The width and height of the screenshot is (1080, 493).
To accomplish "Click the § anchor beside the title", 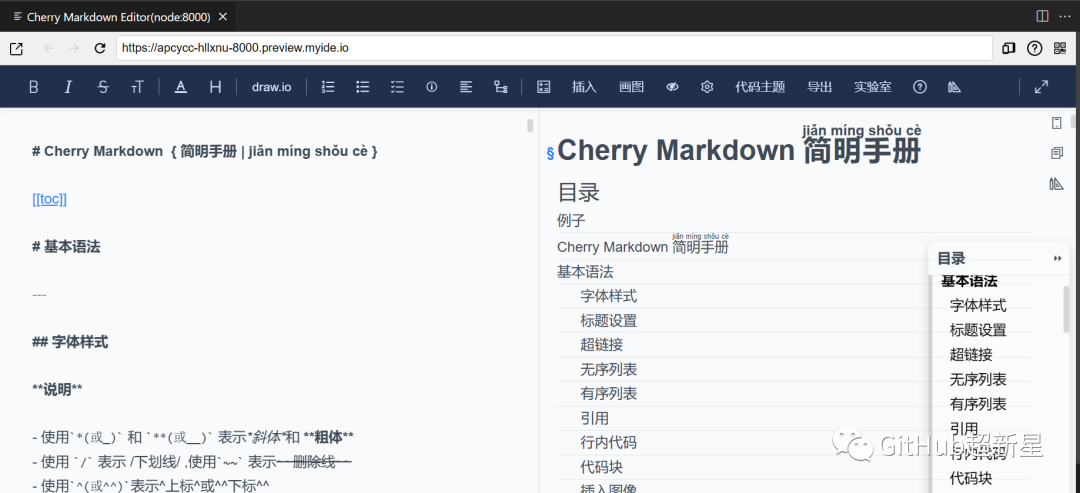I will coord(550,154).
